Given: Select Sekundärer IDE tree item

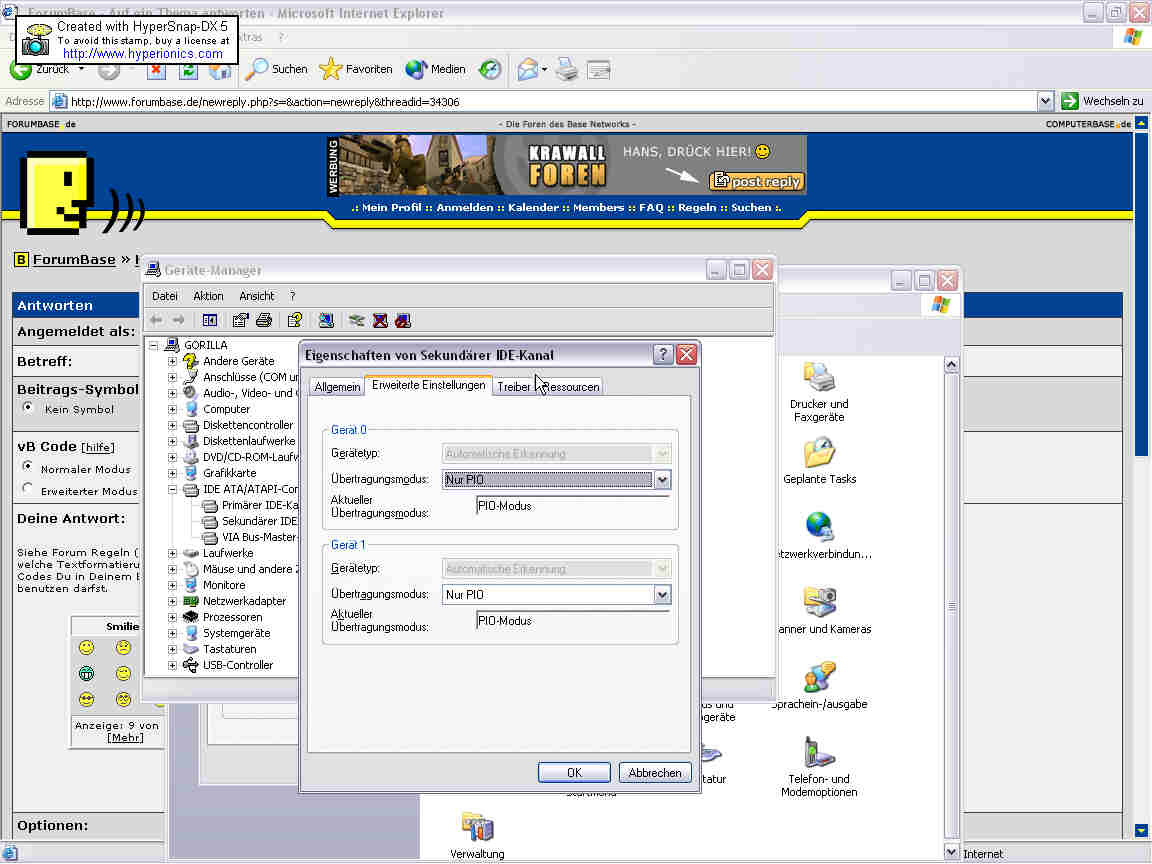Looking at the screenshot, I should (259, 522).
